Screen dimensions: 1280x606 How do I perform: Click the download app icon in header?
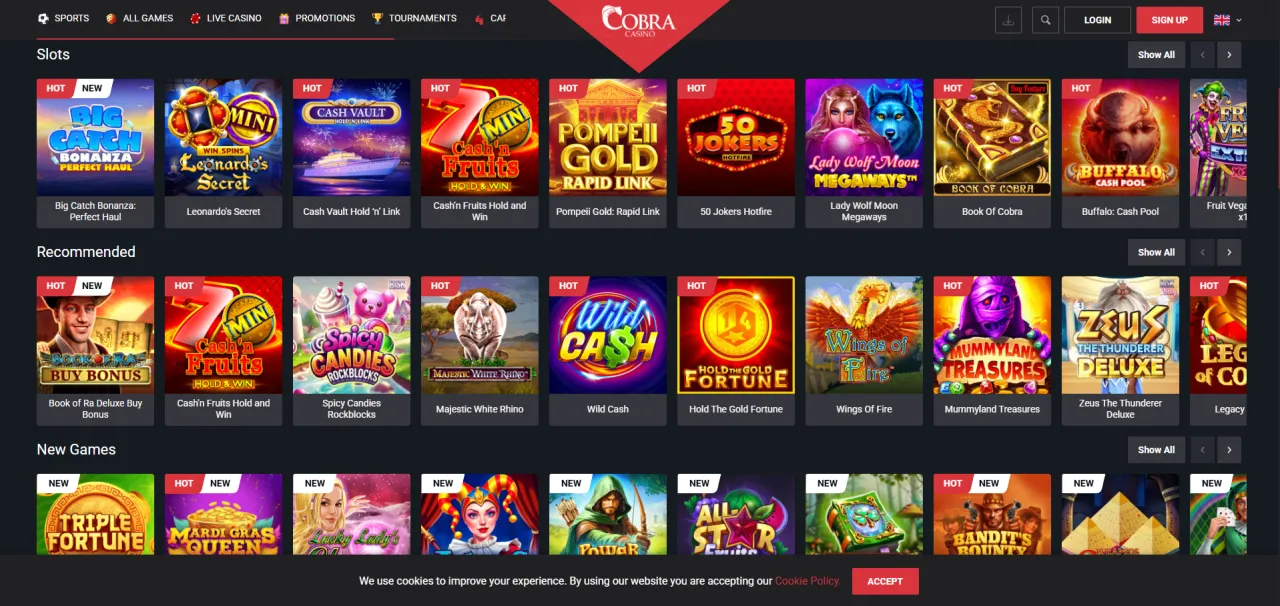tap(1009, 20)
